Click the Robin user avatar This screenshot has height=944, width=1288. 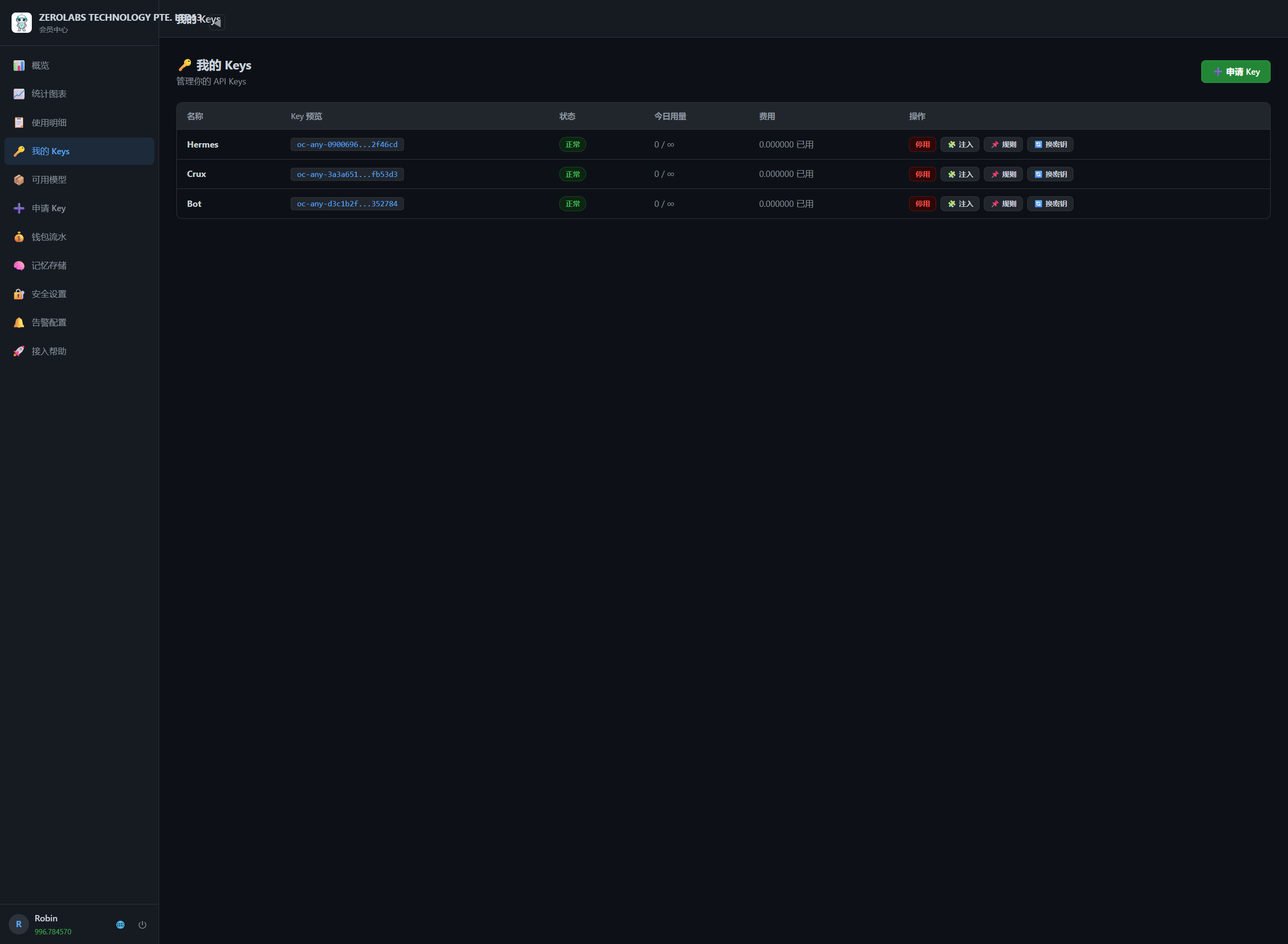pos(19,924)
